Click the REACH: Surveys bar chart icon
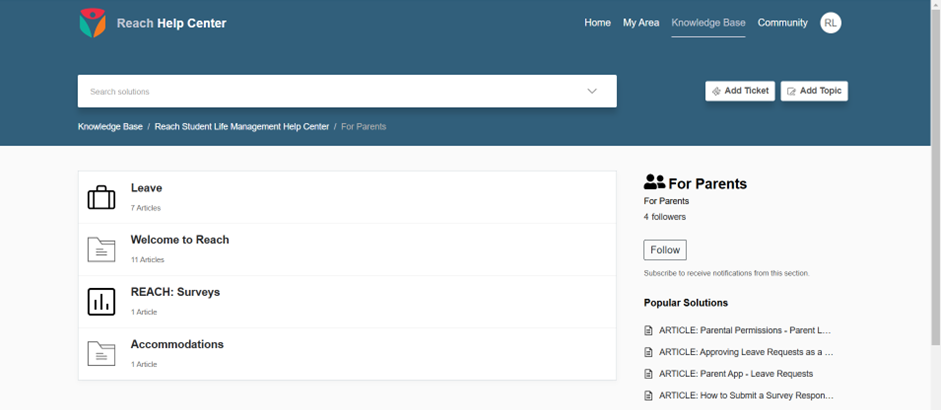941x410 pixels. [x=101, y=301]
